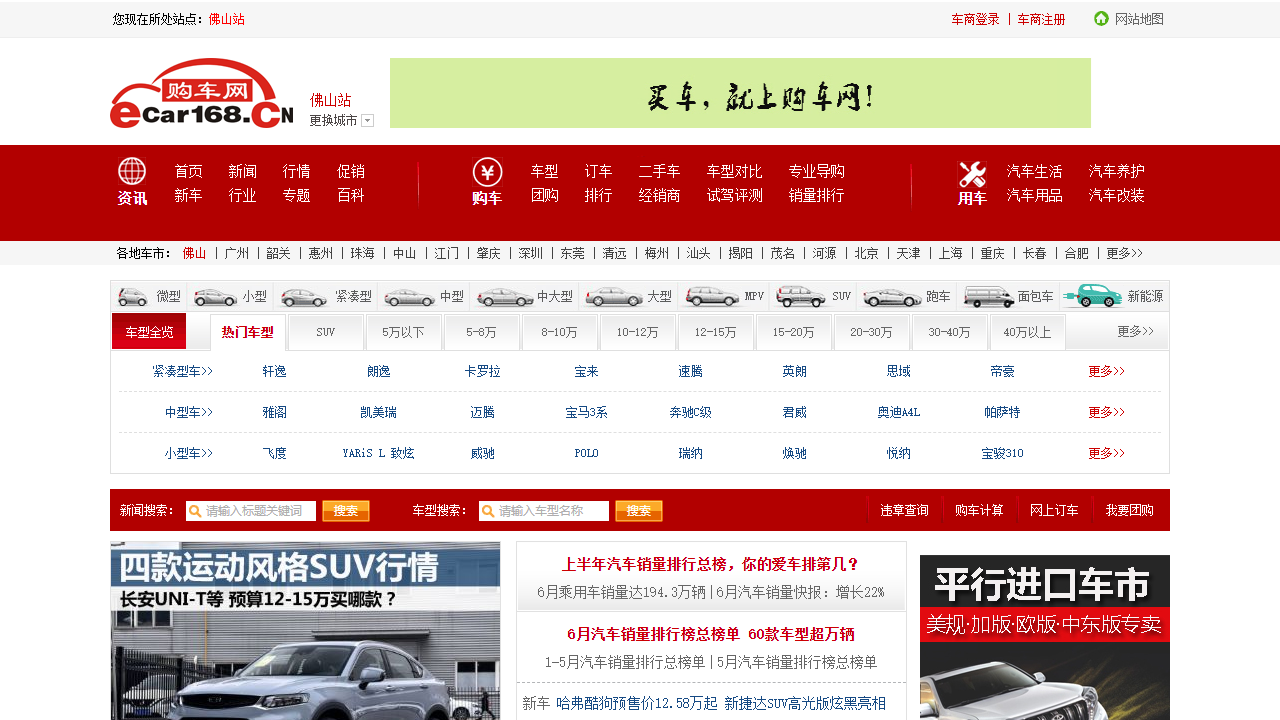The image size is (1280, 720).
Task: Select the 中型 car type icon
Action: click(x=409, y=297)
